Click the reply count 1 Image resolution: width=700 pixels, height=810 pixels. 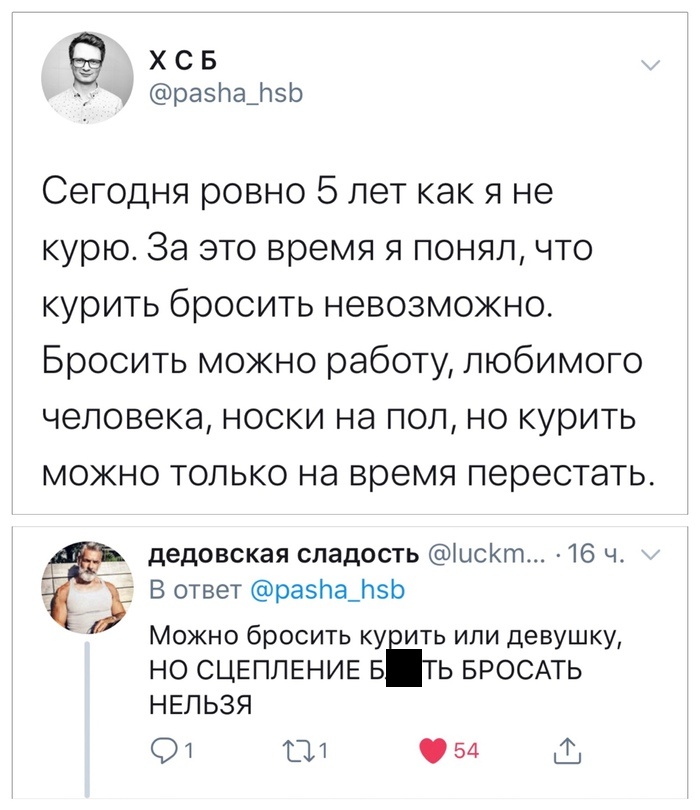click(188, 750)
